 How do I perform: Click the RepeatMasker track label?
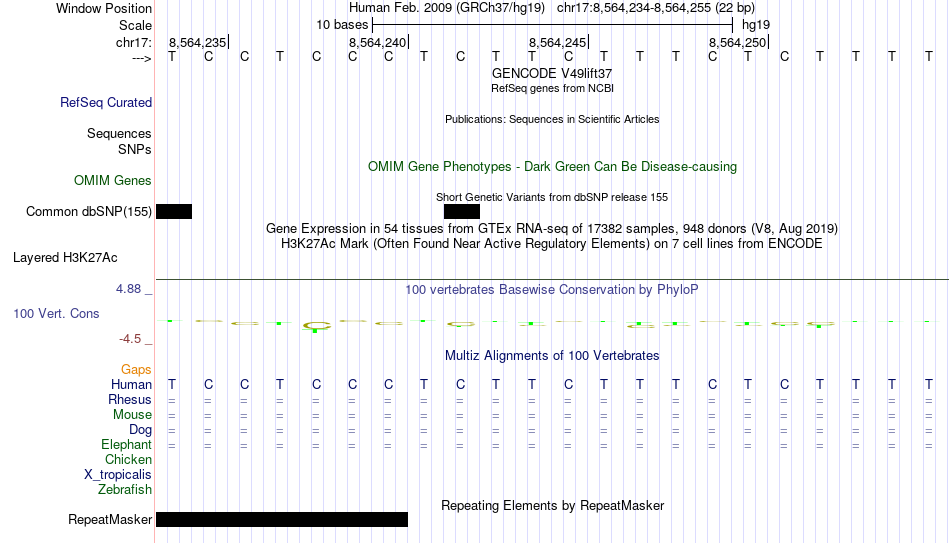tap(110, 519)
